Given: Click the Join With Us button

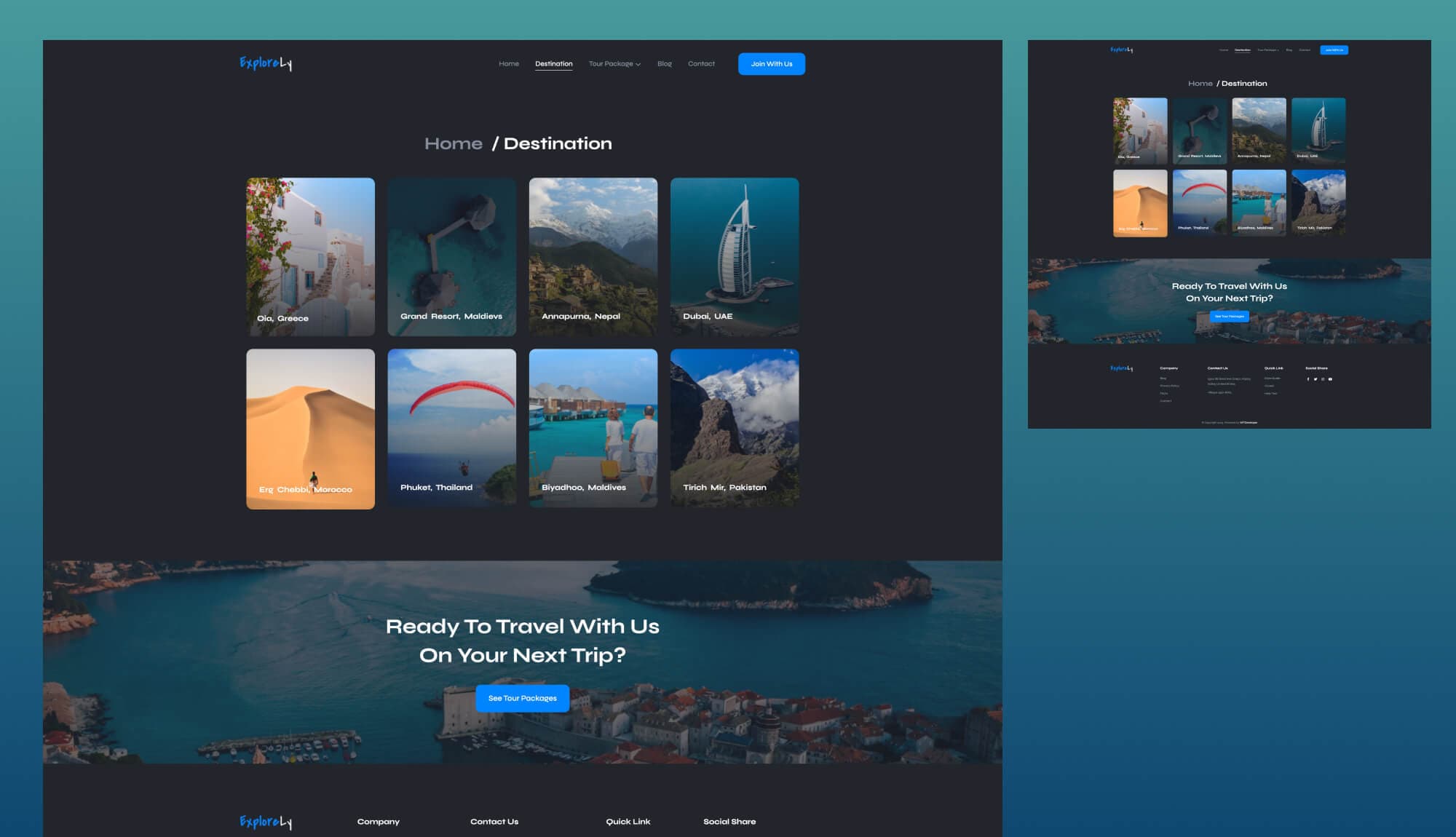Looking at the screenshot, I should coord(771,64).
